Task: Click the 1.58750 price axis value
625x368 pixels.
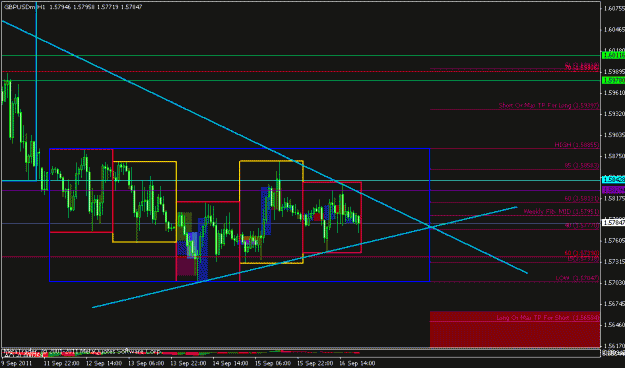Action: [x=614, y=156]
